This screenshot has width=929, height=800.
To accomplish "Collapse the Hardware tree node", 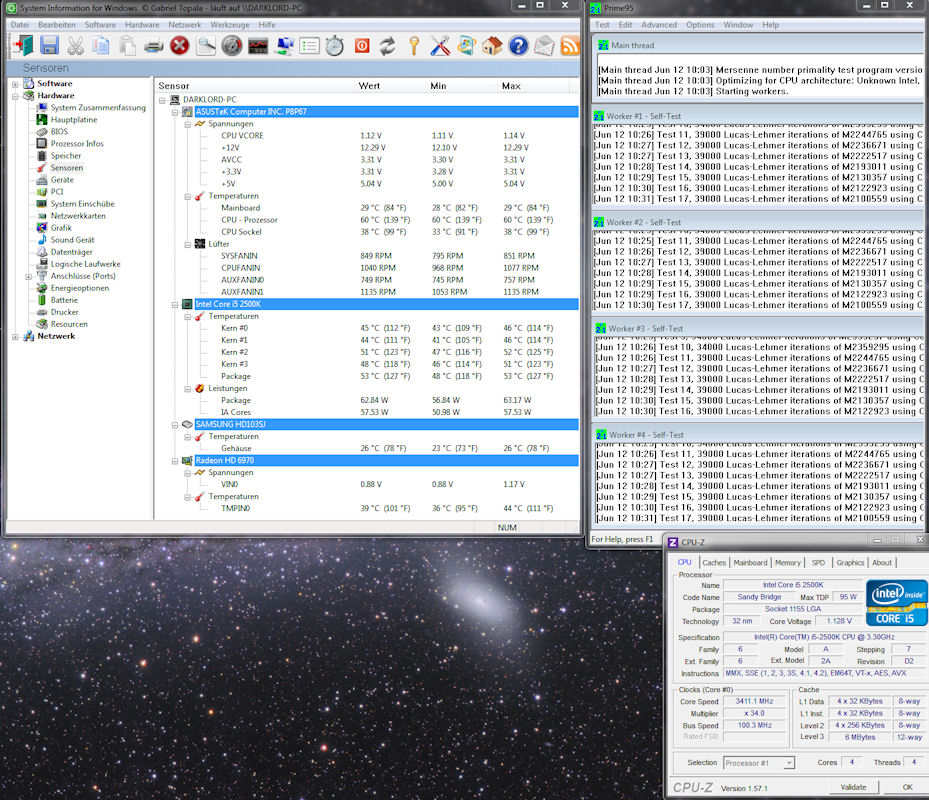I will [15, 96].
